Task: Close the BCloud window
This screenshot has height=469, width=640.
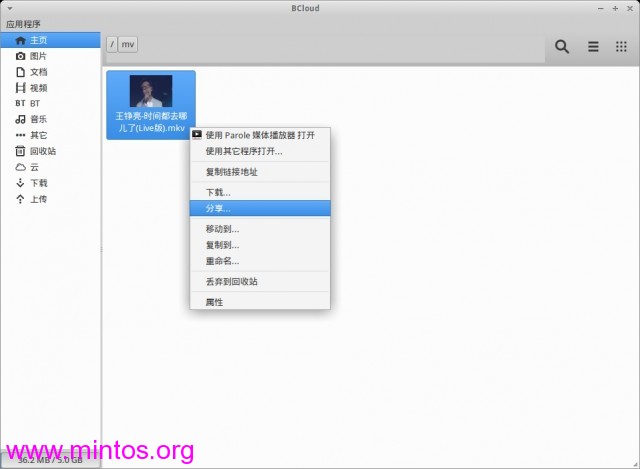Action: tap(630, 8)
